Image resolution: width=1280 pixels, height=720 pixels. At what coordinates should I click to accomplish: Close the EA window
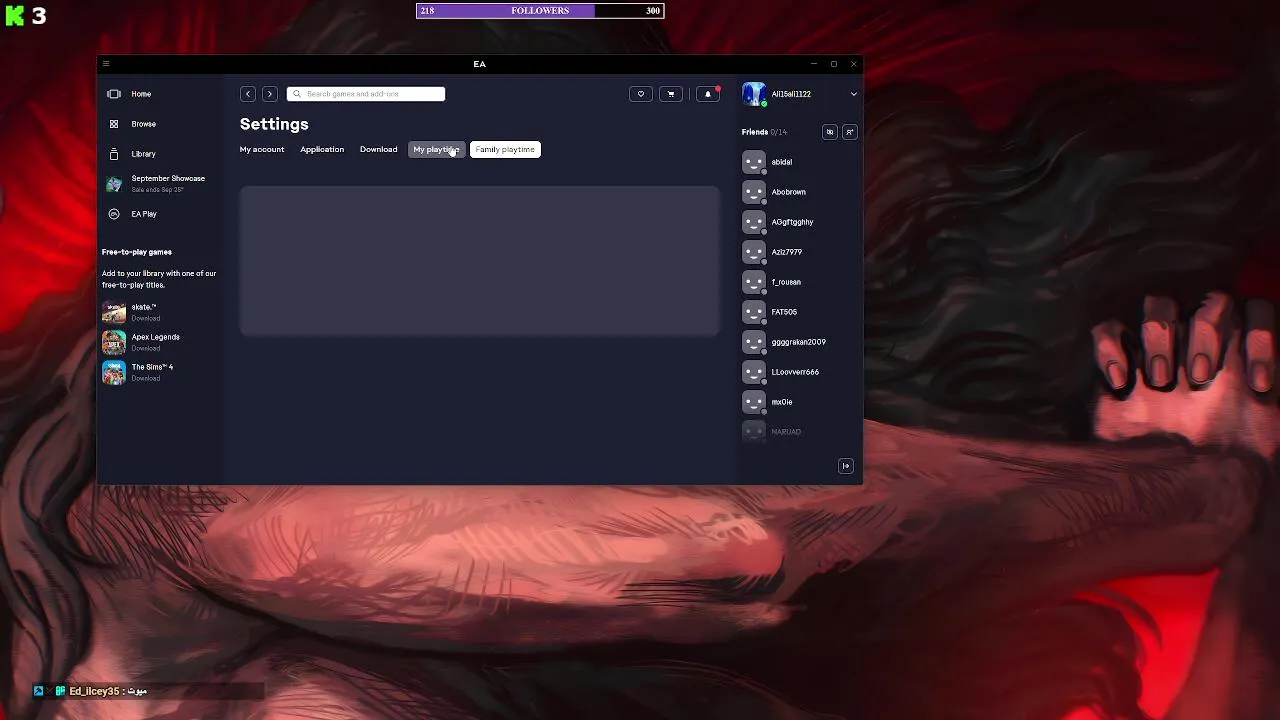pos(853,64)
